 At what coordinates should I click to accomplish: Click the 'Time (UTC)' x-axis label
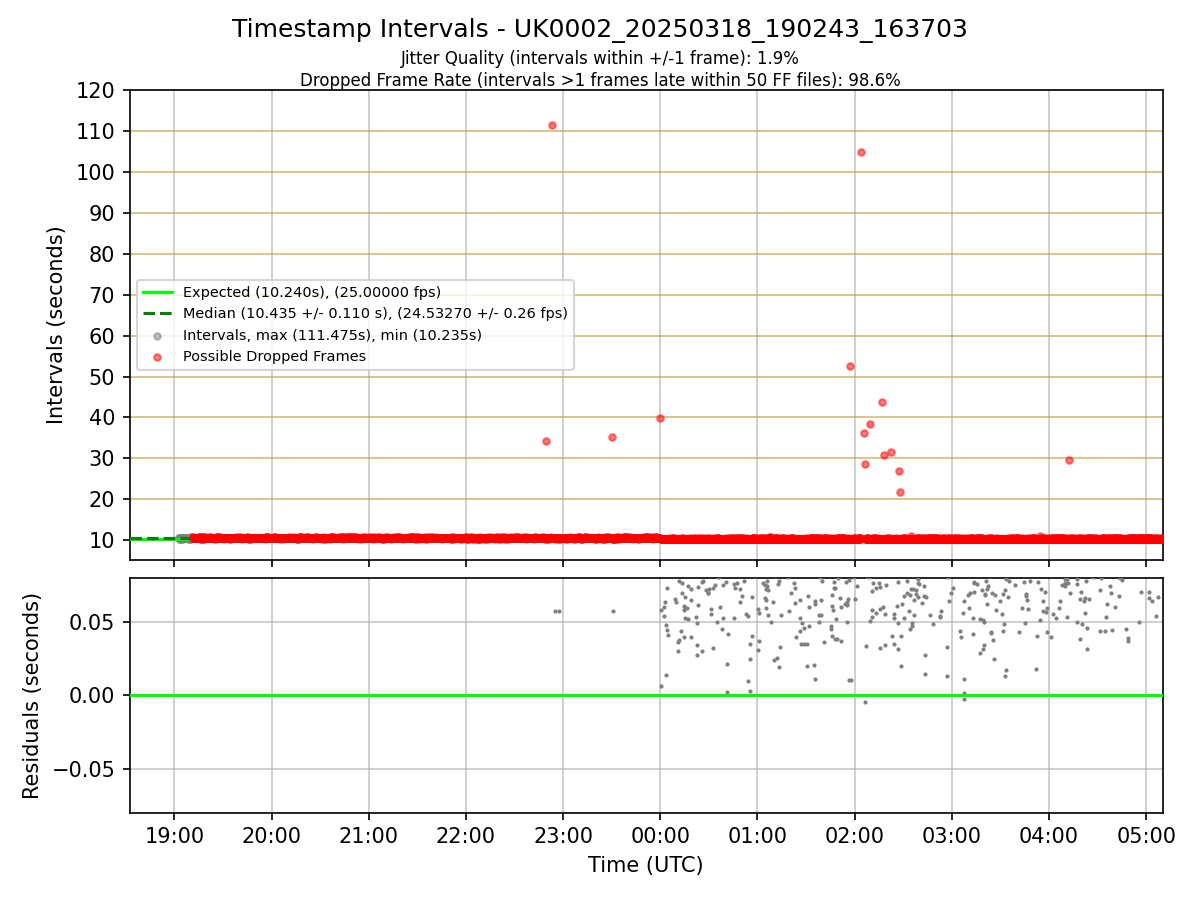coord(645,865)
